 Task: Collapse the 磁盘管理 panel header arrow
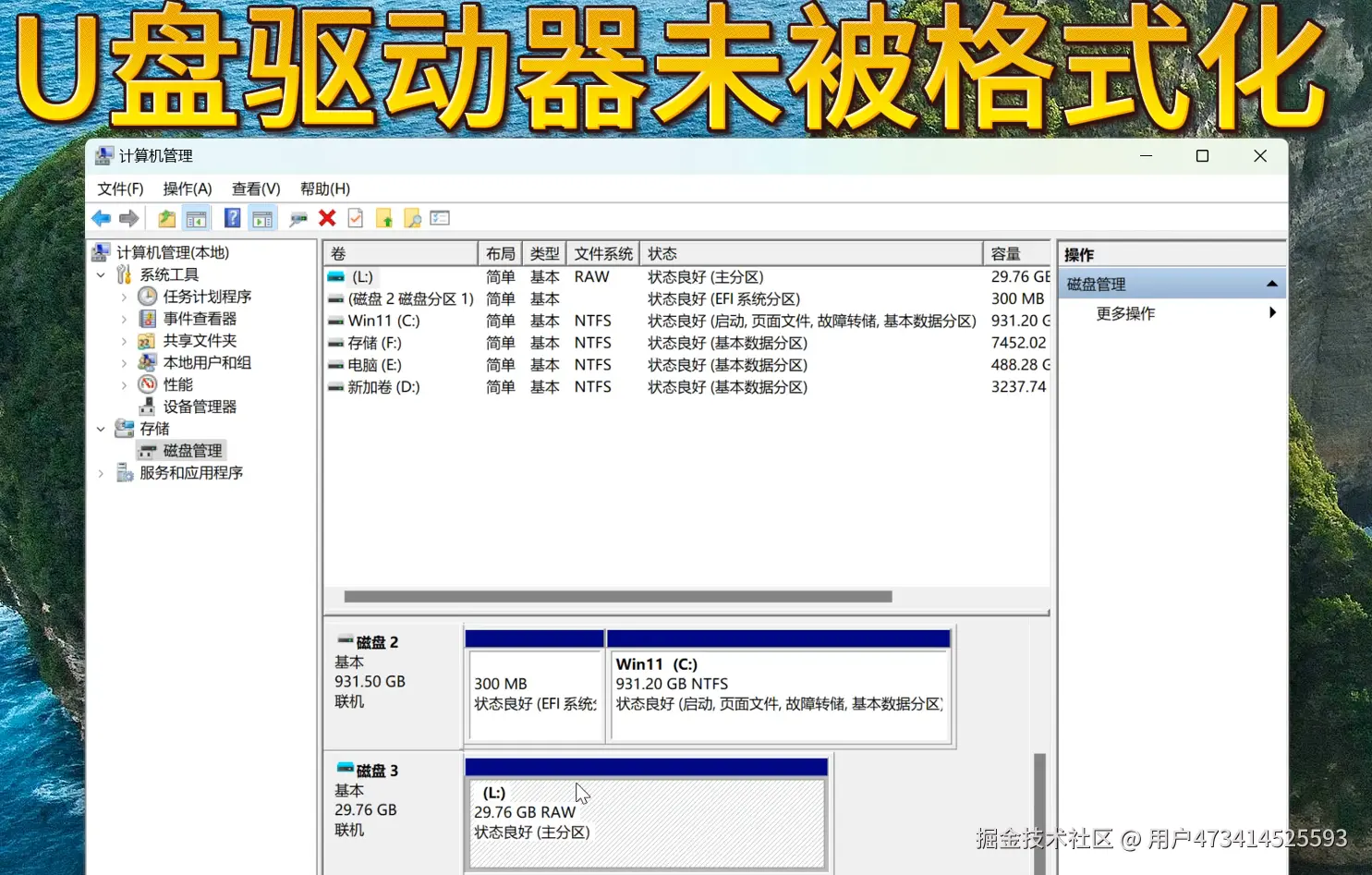1272,283
